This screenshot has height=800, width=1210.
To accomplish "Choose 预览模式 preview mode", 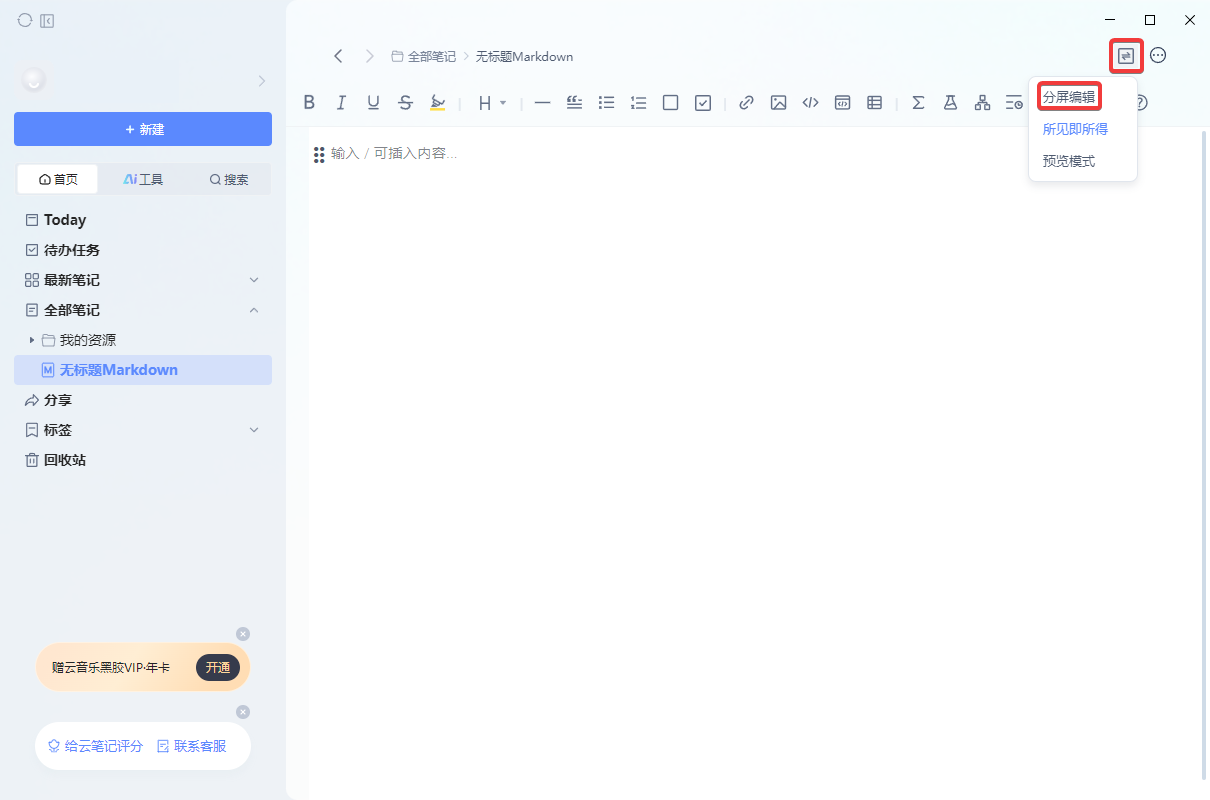I will pyautogui.click(x=1069, y=161).
